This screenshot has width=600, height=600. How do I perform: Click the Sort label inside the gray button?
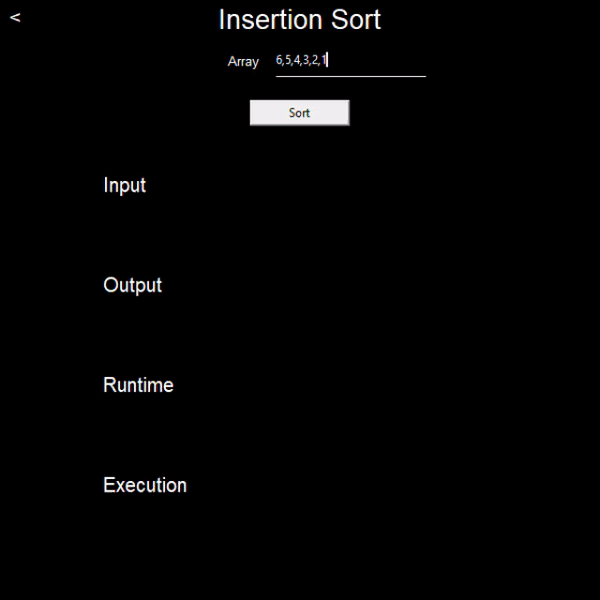pos(299,113)
